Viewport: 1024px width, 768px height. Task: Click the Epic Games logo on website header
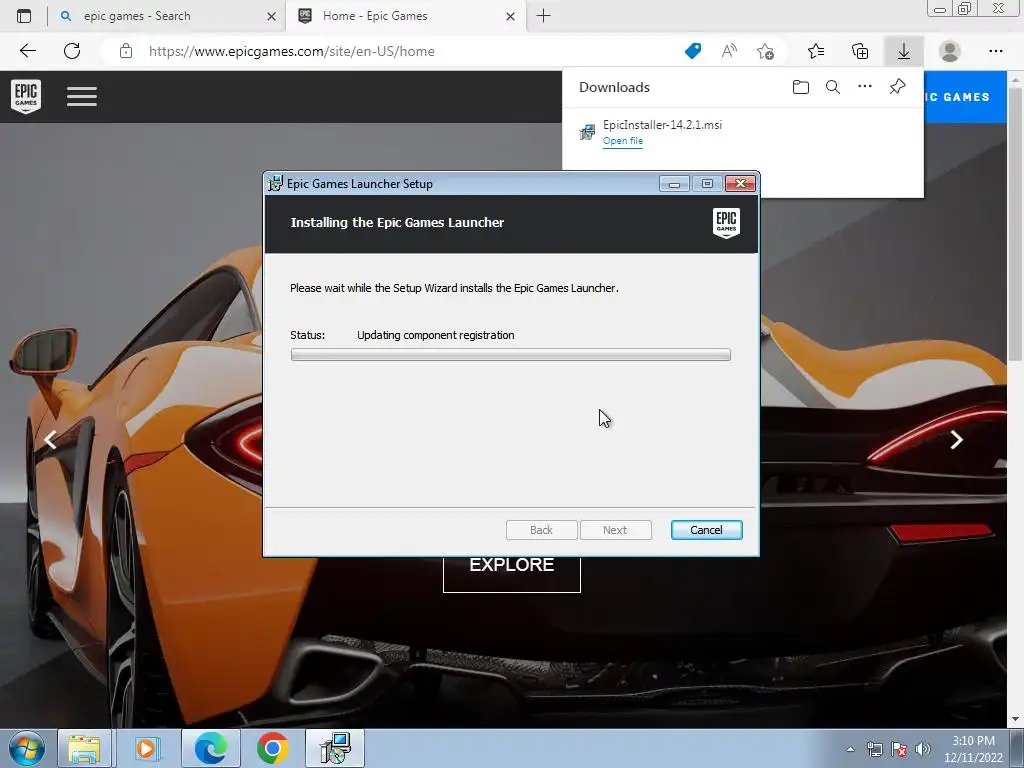[26, 97]
